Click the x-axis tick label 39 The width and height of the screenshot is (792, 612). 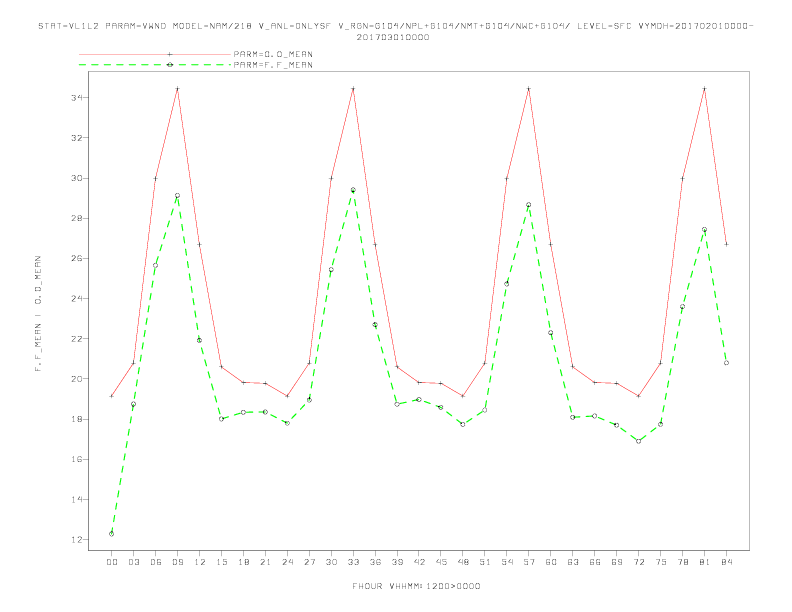397,562
